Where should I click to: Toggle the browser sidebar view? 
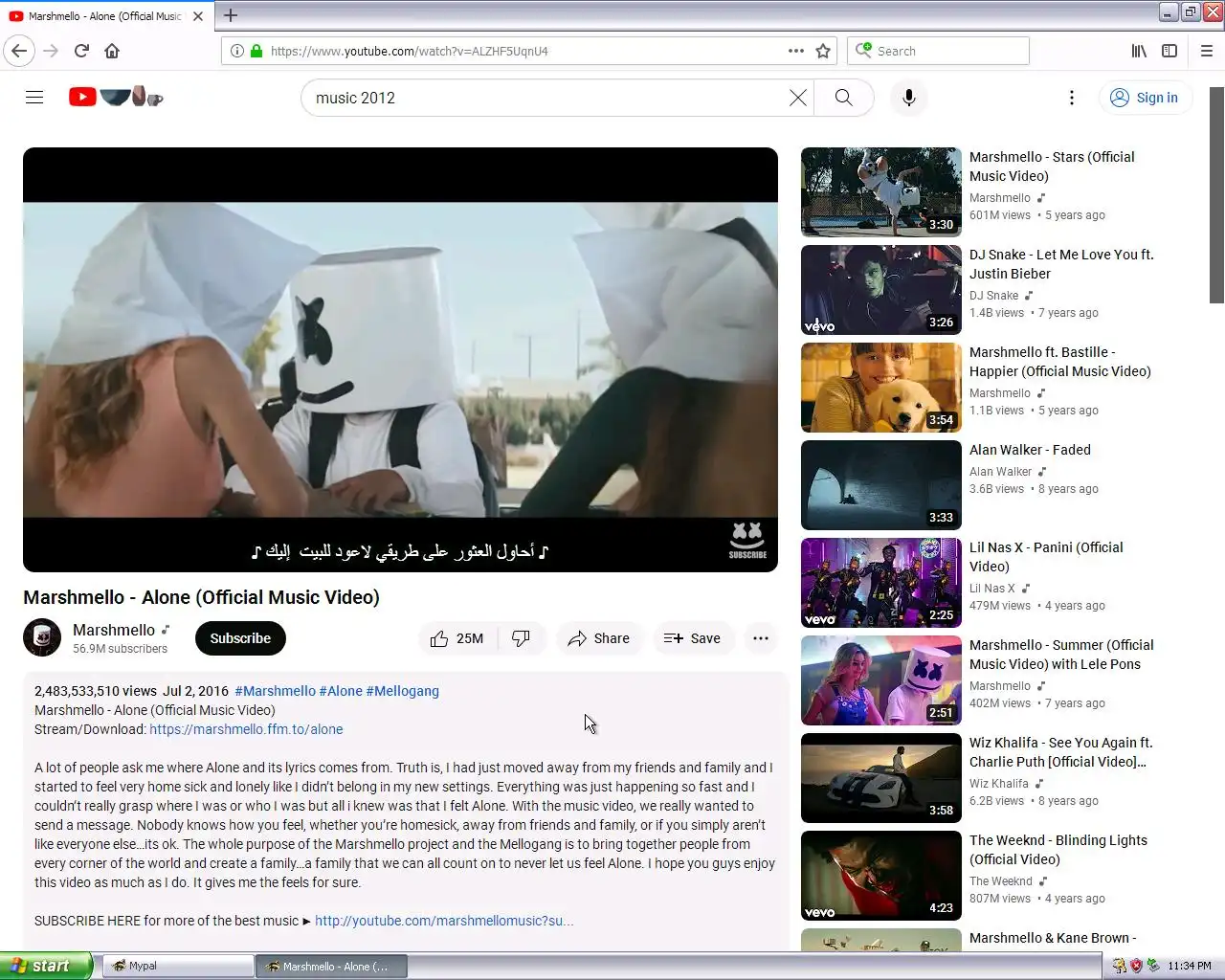tap(1169, 51)
